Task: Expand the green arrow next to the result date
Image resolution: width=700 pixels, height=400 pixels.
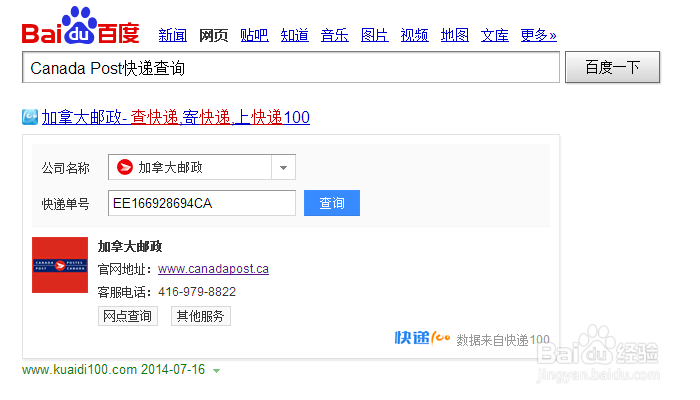Action: point(217,371)
